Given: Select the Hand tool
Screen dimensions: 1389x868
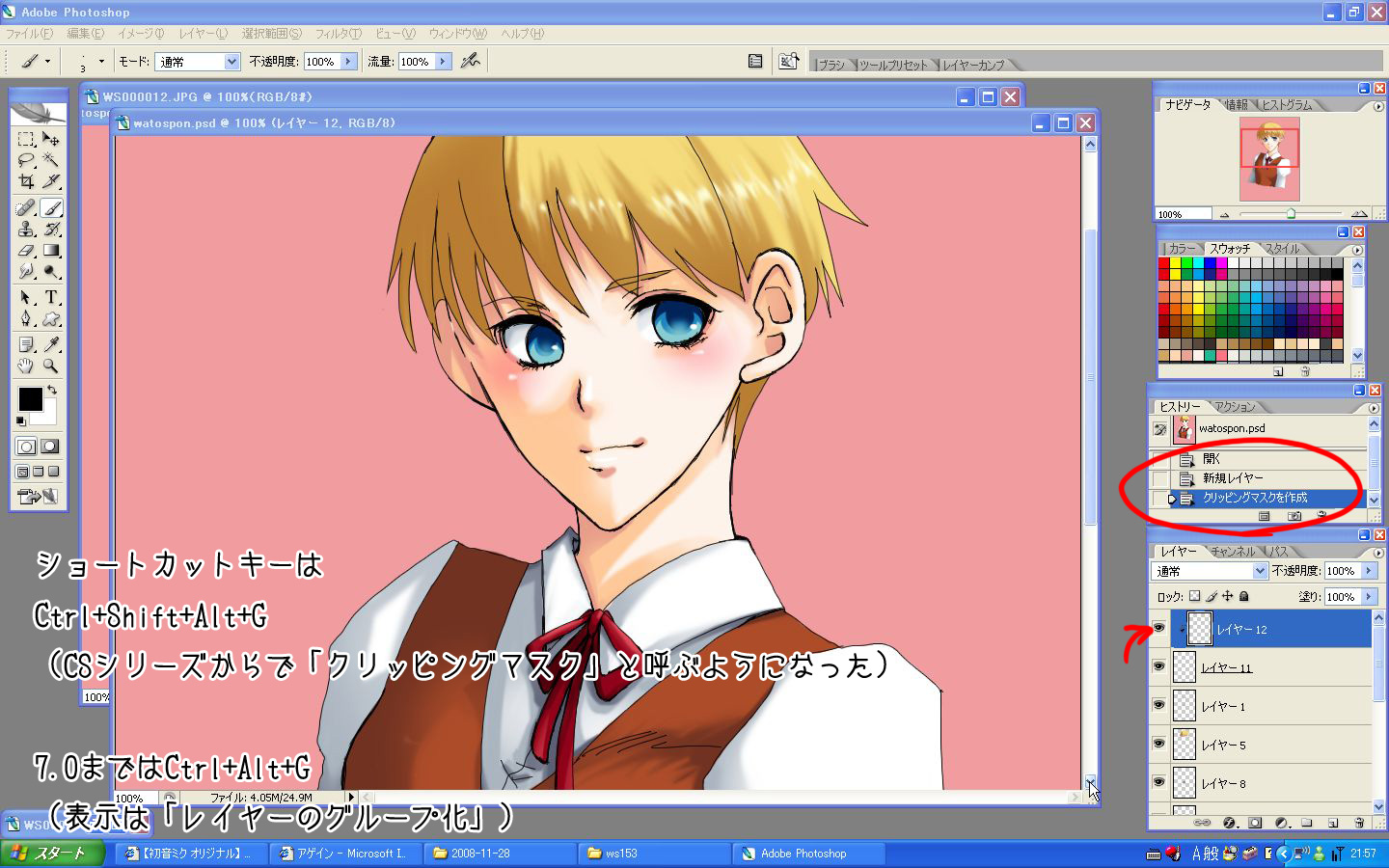Looking at the screenshot, I should 26,366.
